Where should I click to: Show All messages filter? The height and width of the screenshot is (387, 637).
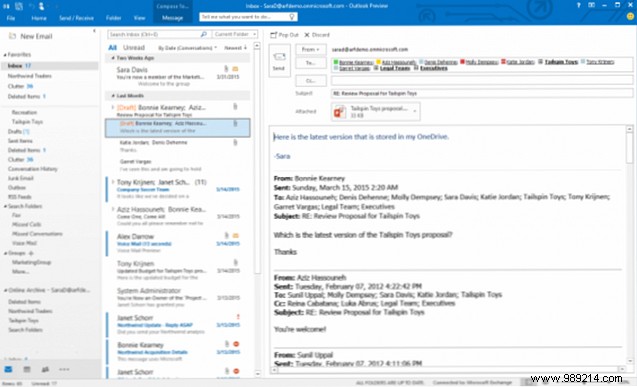pos(112,48)
